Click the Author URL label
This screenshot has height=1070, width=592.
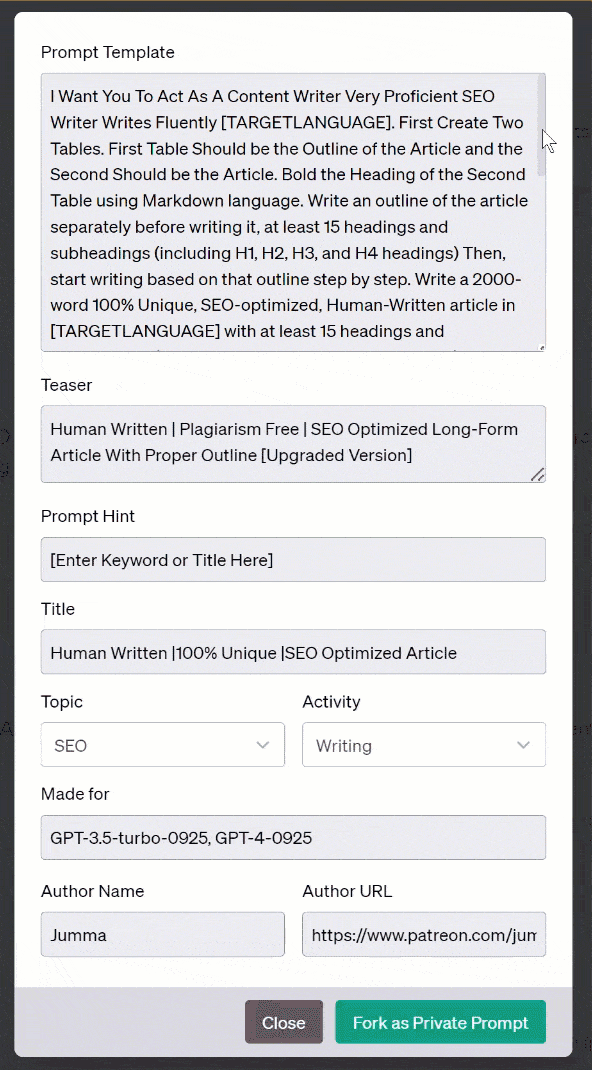[347, 891]
